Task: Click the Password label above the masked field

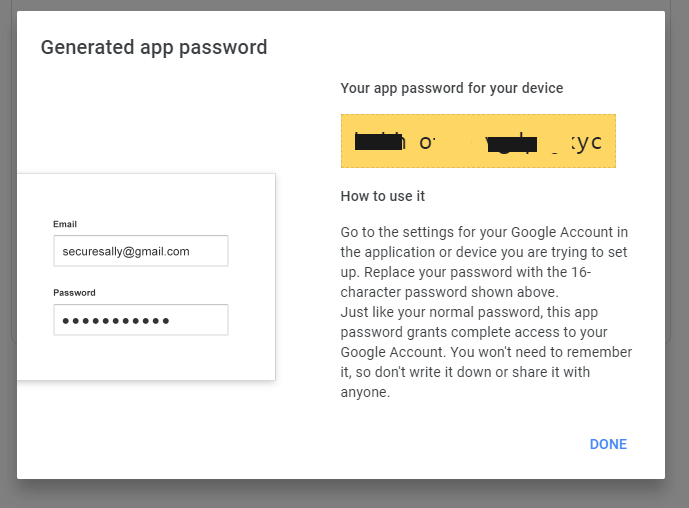Action: 74,293
